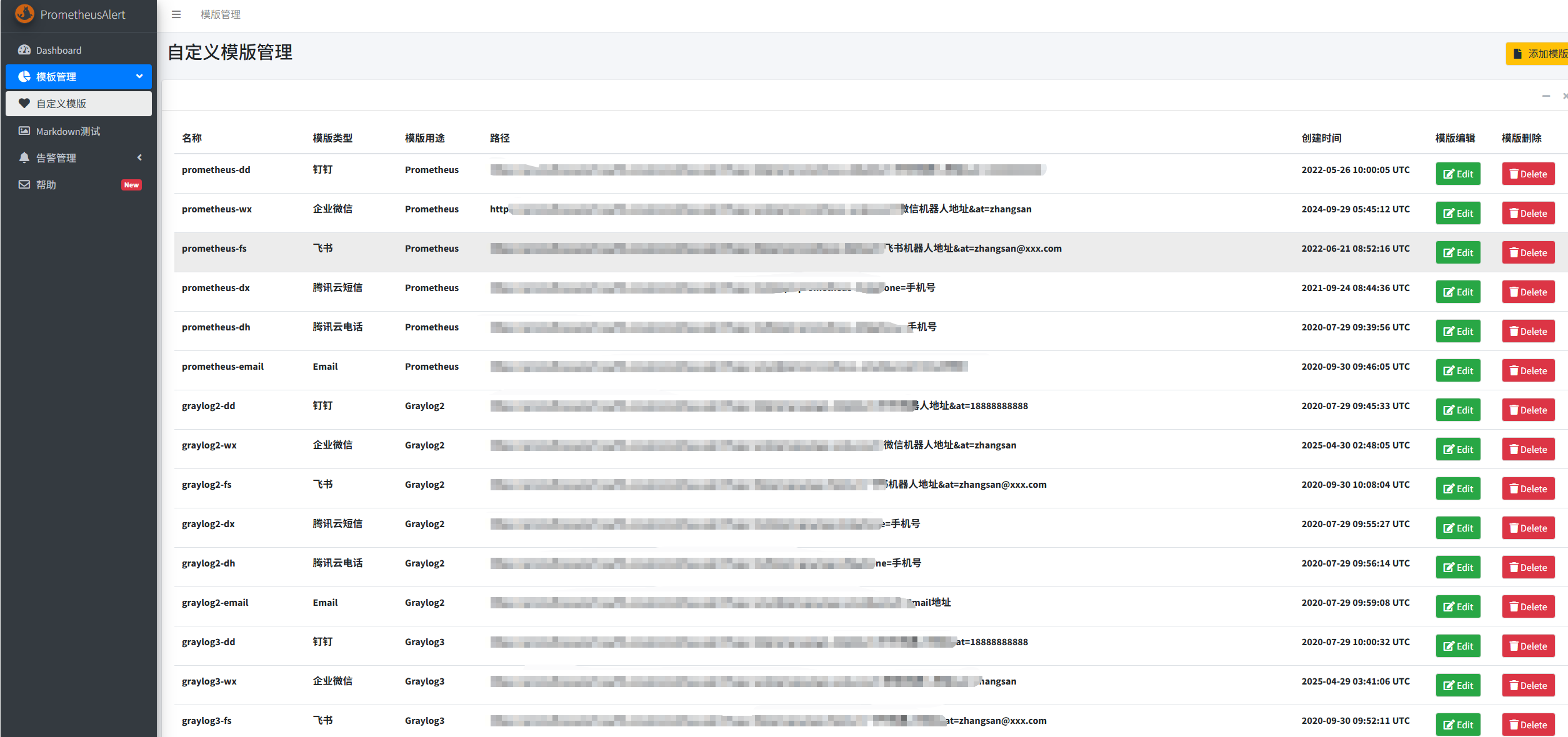Click the 创建时间 column header
The height and width of the screenshot is (737, 1568).
[1322, 138]
